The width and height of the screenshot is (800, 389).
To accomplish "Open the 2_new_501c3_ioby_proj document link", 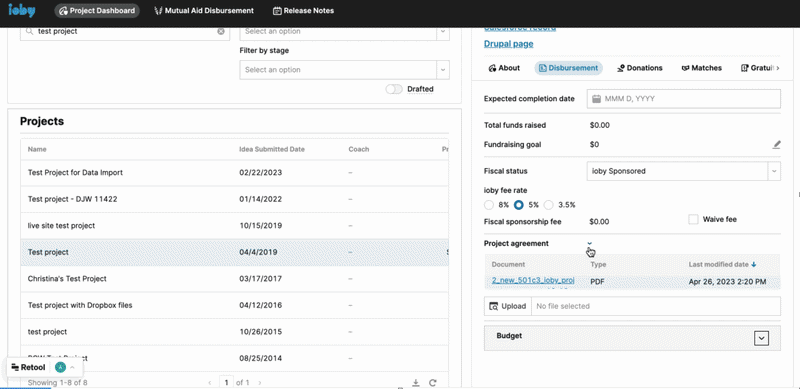I will (x=533, y=281).
